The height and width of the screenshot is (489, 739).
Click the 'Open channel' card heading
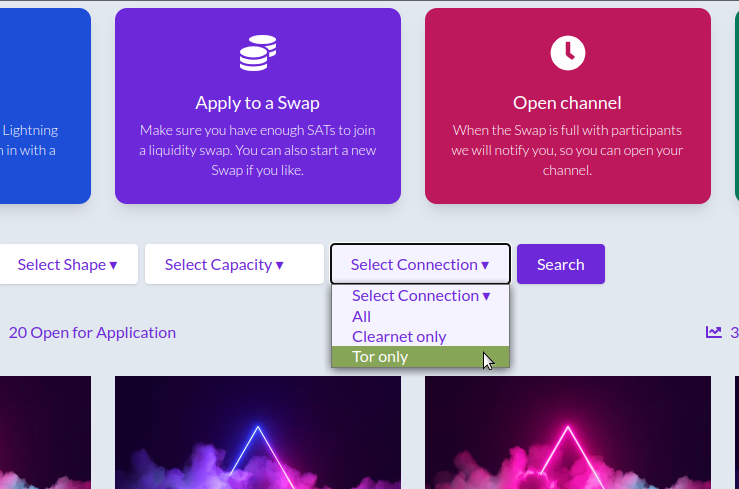point(567,103)
